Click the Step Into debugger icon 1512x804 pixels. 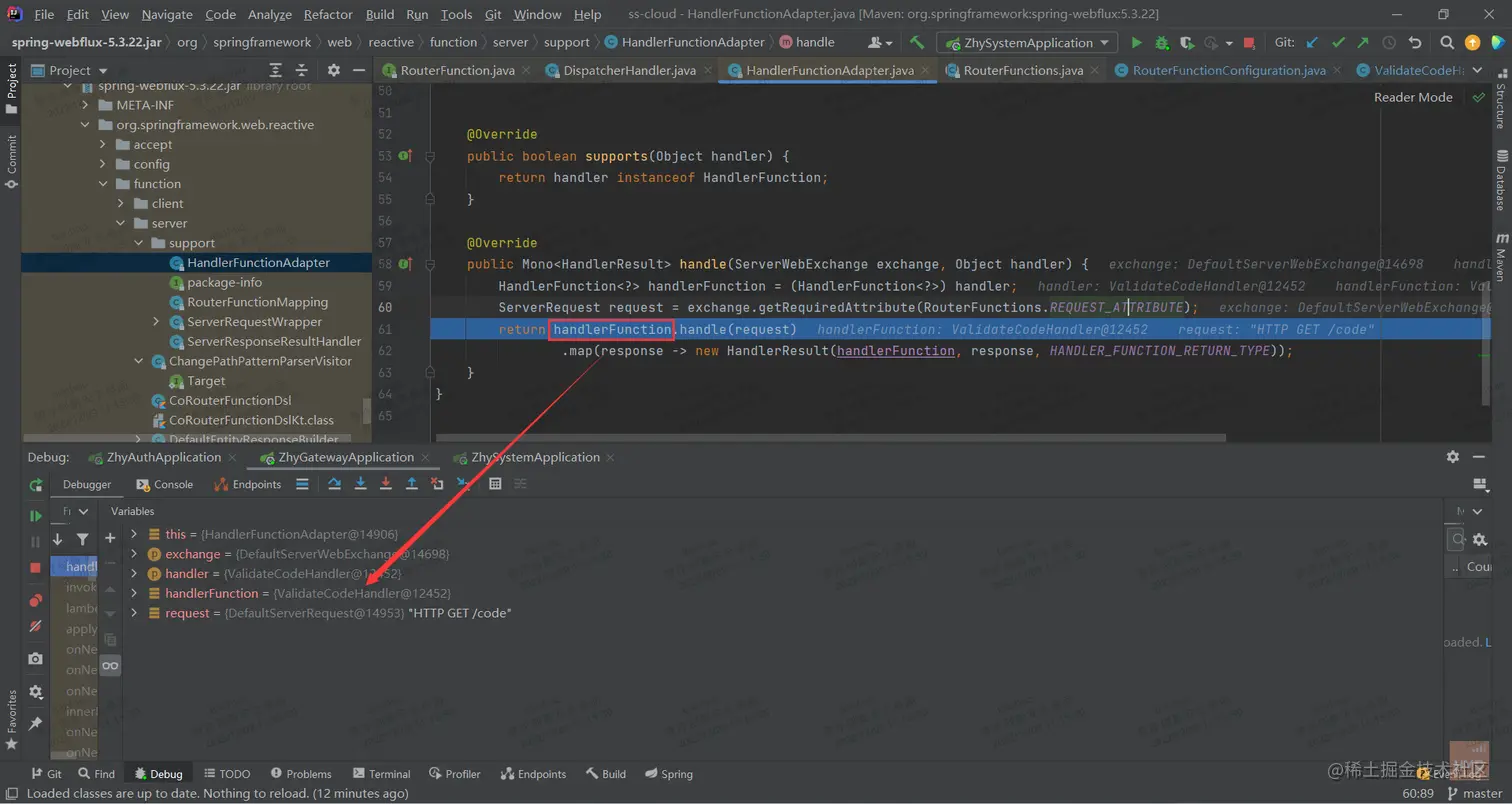(360, 484)
